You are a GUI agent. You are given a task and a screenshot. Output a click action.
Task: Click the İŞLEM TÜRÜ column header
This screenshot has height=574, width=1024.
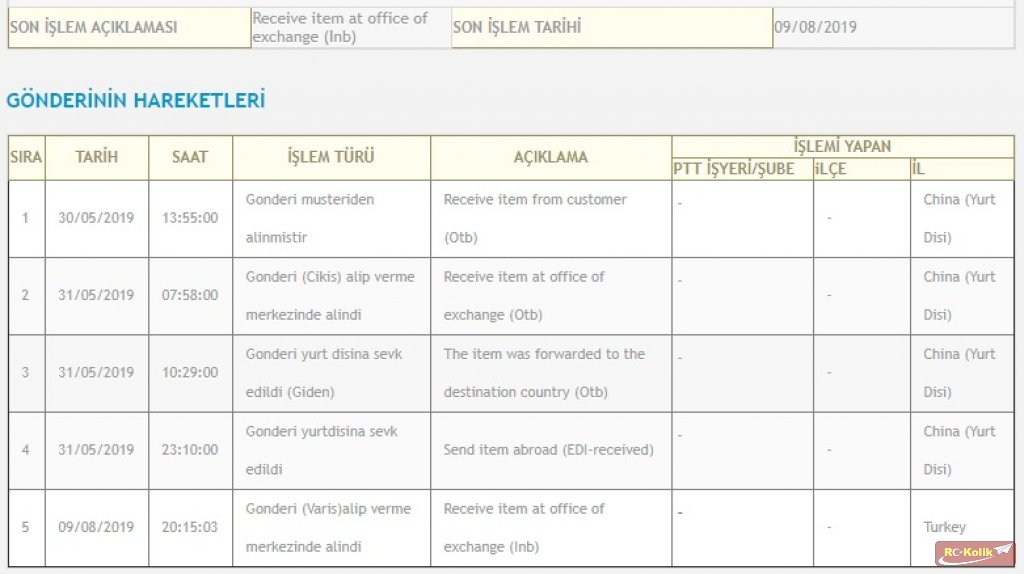(x=331, y=157)
